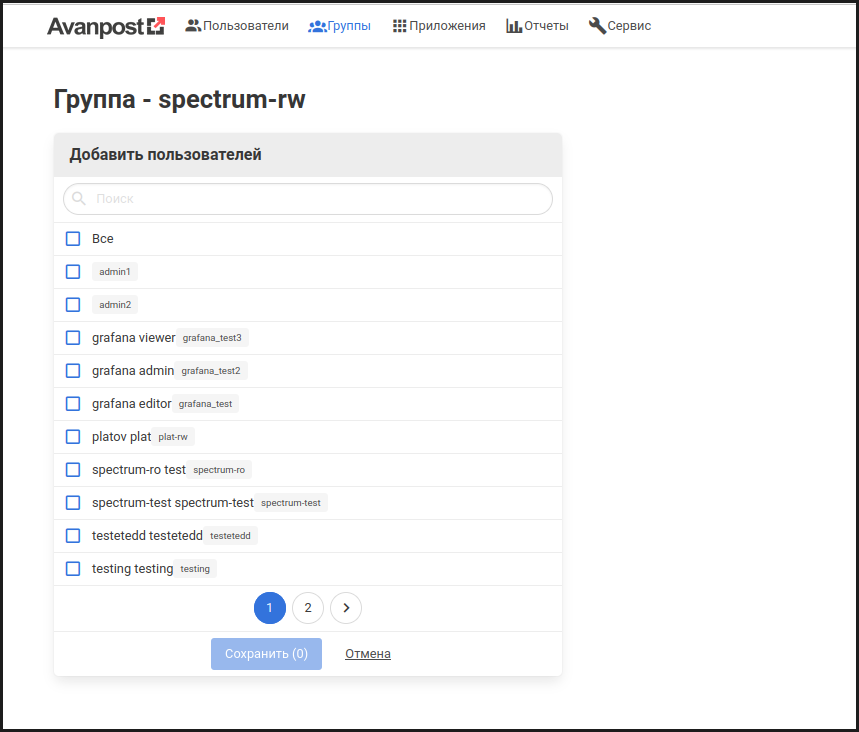Image resolution: width=859 pixels, height=732 pixels.
Task: Switch to page 2 of users
Action: 308,608
